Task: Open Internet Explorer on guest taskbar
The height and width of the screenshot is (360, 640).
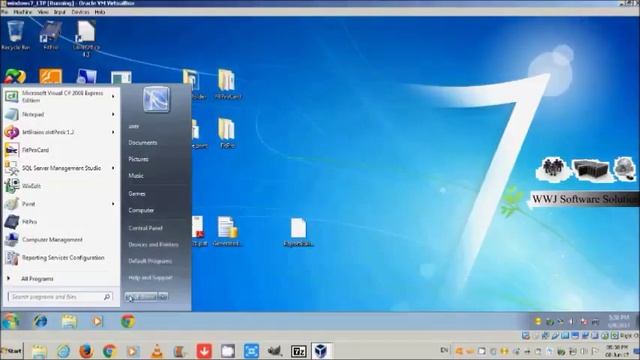Action: 40,321
